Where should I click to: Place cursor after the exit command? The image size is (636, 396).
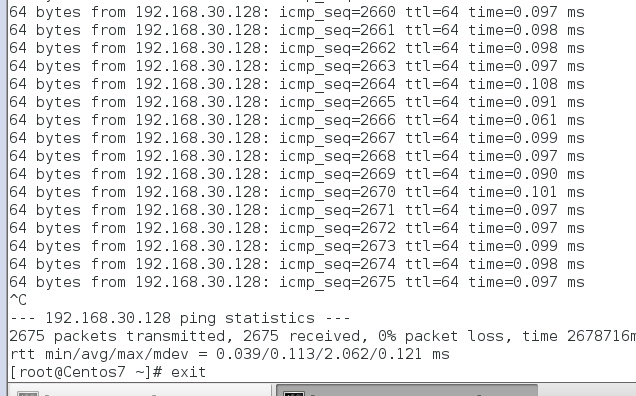tap(207, 372)
